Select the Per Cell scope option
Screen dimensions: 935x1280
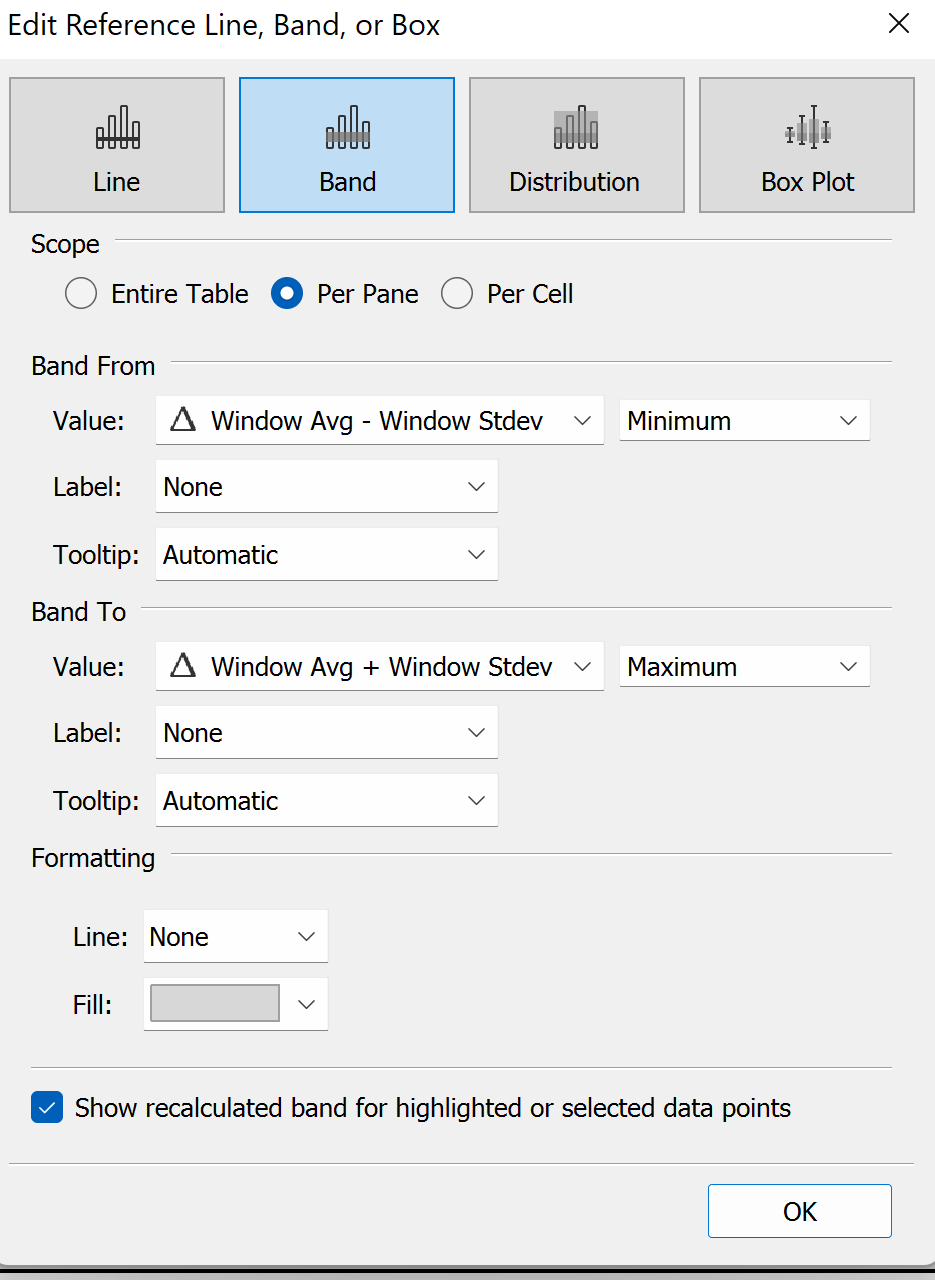[x=457, y=294]
